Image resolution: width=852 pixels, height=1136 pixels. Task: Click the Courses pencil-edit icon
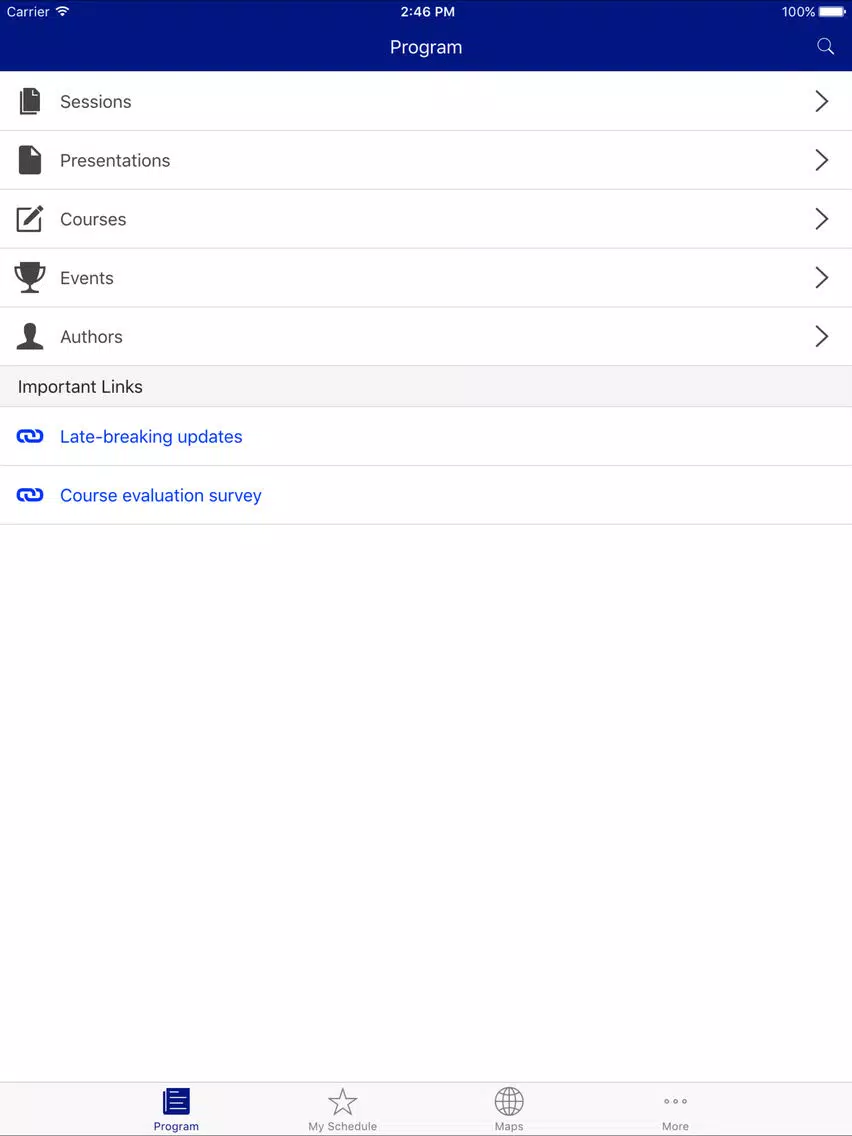(x=30, y=219)
